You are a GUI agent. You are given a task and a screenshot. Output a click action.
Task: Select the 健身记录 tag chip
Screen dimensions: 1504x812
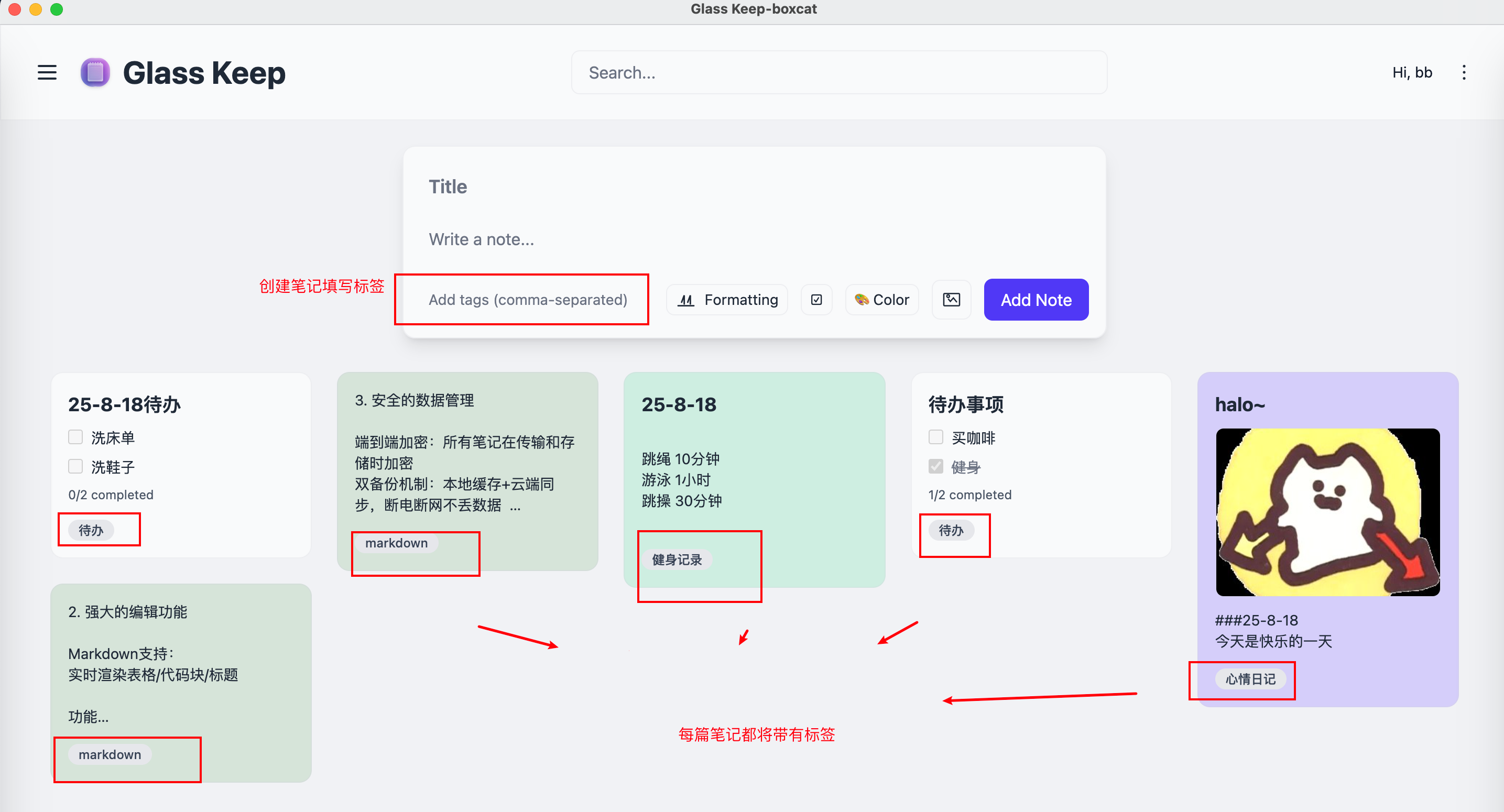(677, 560)
